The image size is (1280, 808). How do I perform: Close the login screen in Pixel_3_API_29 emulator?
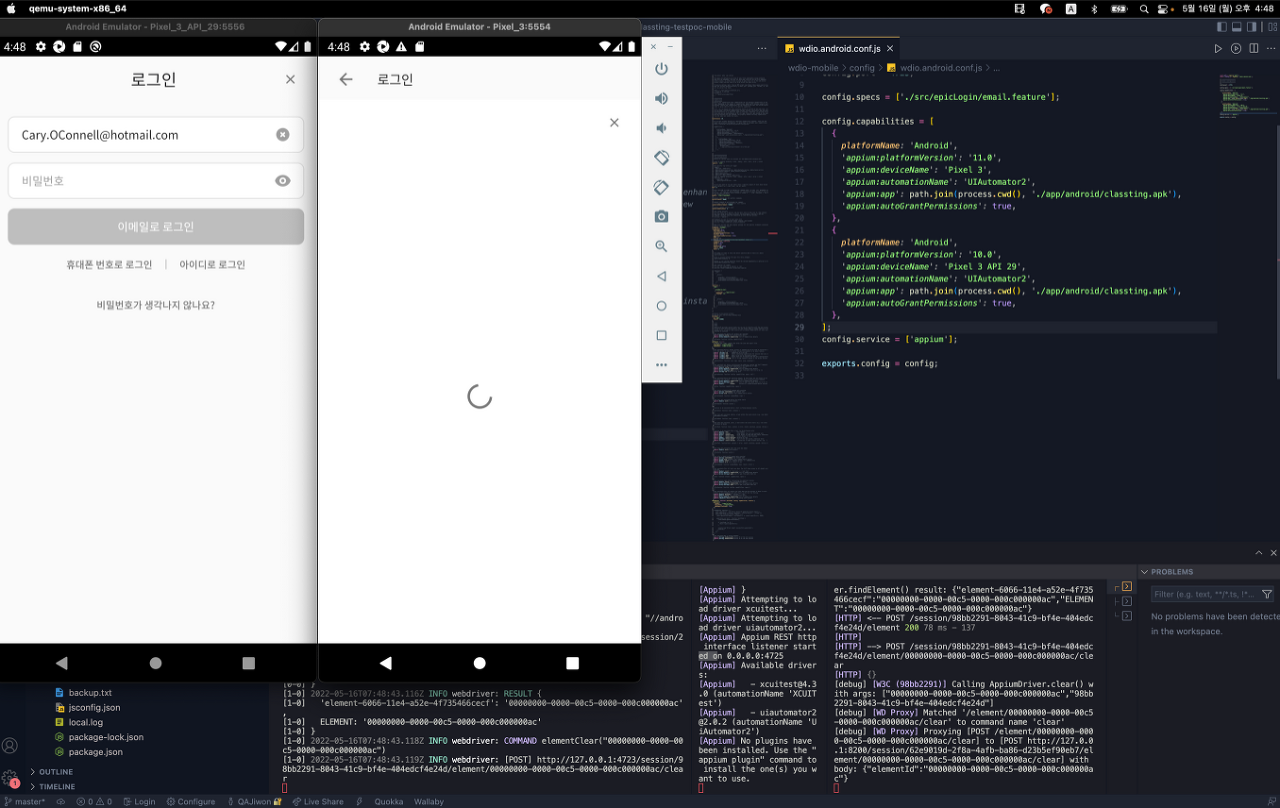pos(290,79)
